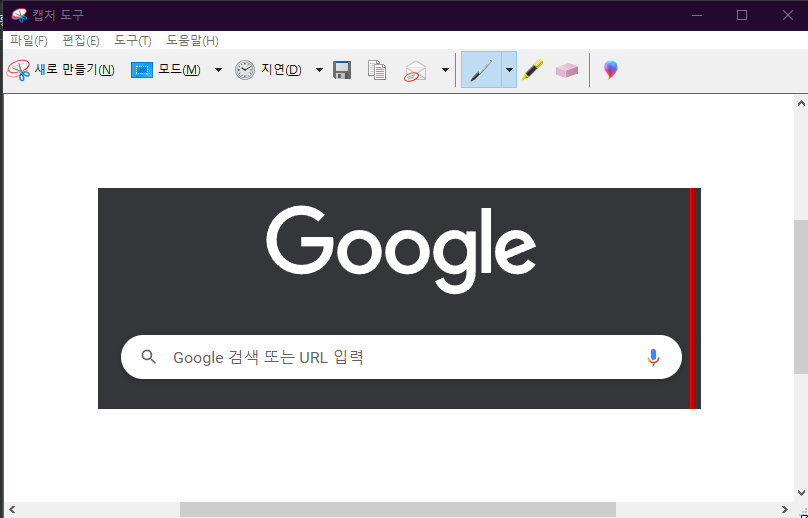Open the 편집(E) menu
808x518 pixels.
tap(81, 40)
